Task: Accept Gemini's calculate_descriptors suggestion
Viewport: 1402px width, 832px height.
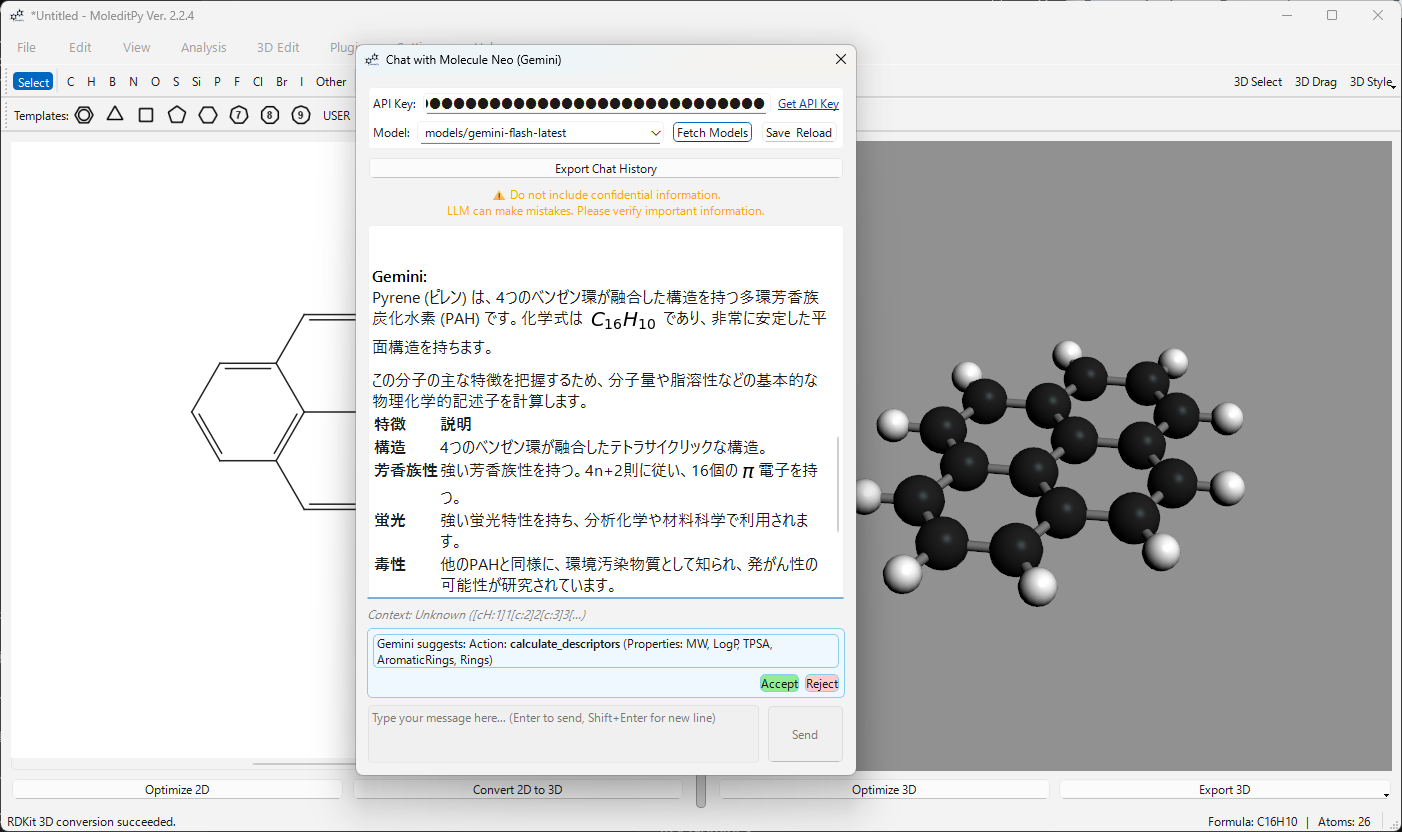Action: point(779,684)
